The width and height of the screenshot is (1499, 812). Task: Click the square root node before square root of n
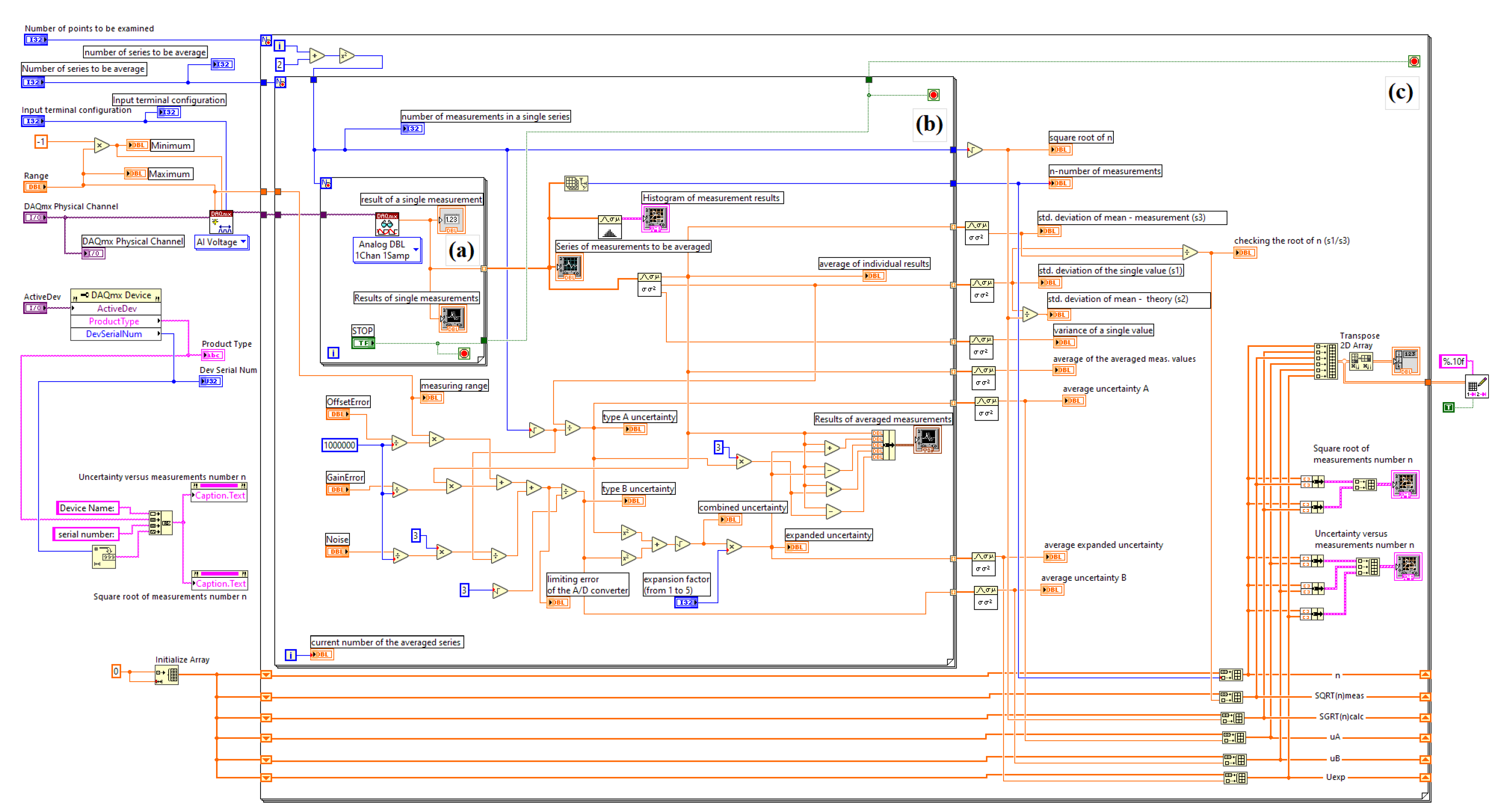point(974,150)
